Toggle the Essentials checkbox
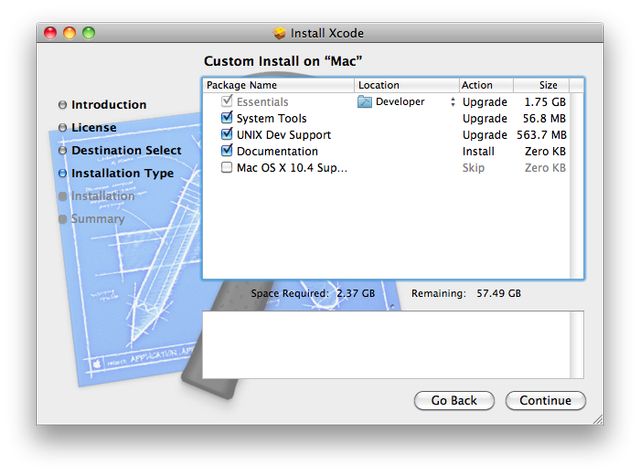This screenshot has height=475, width=640. pyautogui.click(x=227, y=101)
